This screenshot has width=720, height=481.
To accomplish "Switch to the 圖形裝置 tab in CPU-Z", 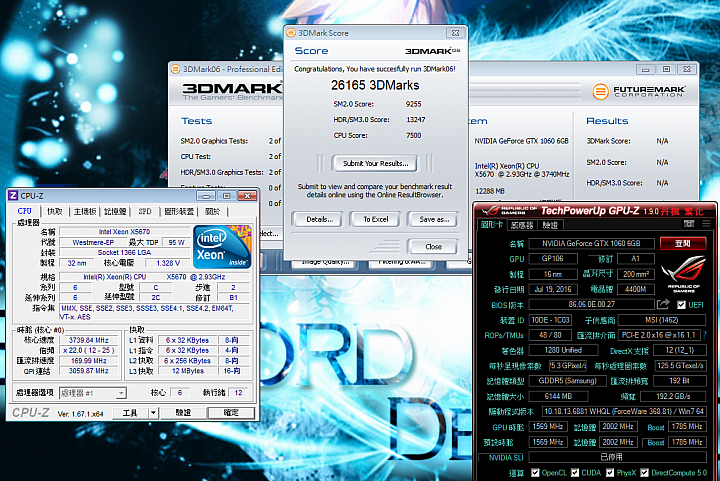I will click(179, 212).
